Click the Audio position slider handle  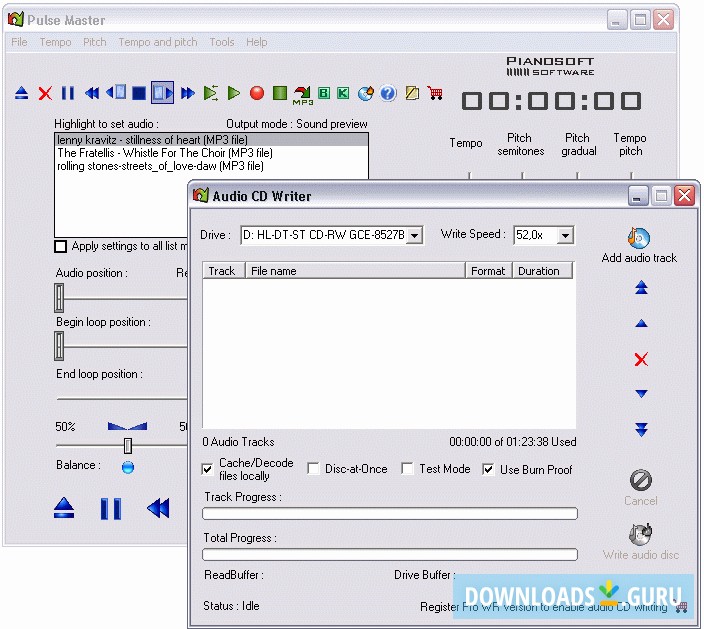(x=59, y=298)
